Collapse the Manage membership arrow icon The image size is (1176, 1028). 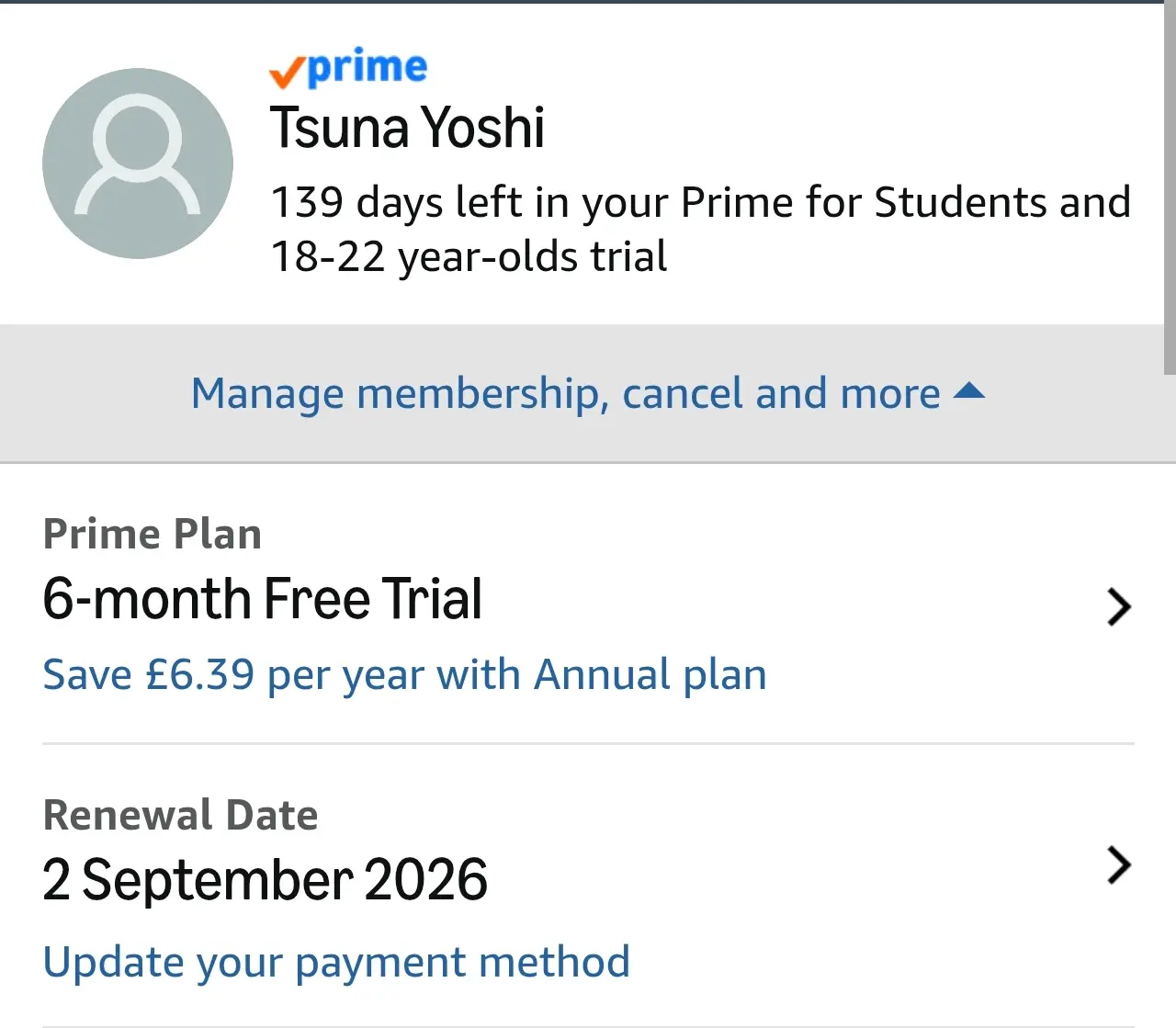tap(969, 392)
